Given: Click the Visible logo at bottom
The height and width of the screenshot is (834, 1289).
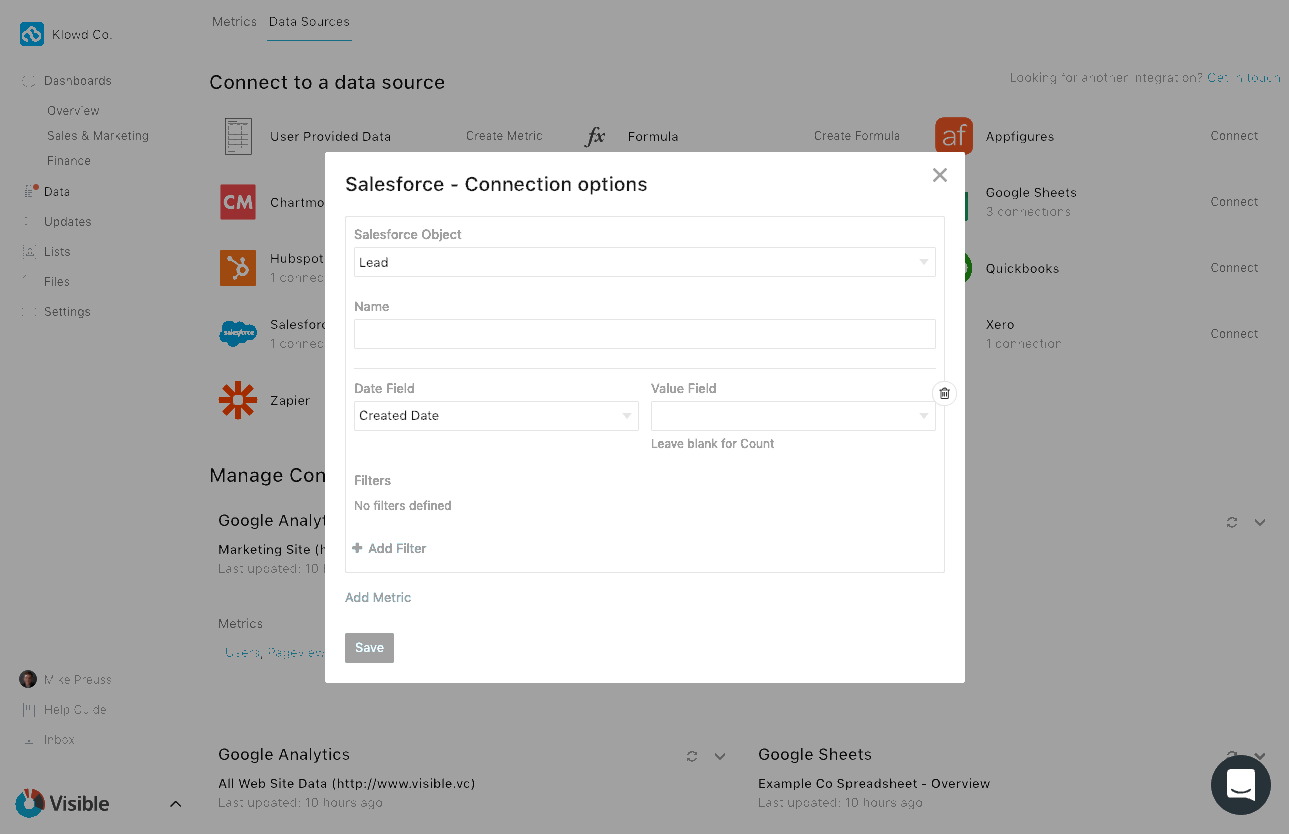Looking at the screenshot, I should point(62,803).
